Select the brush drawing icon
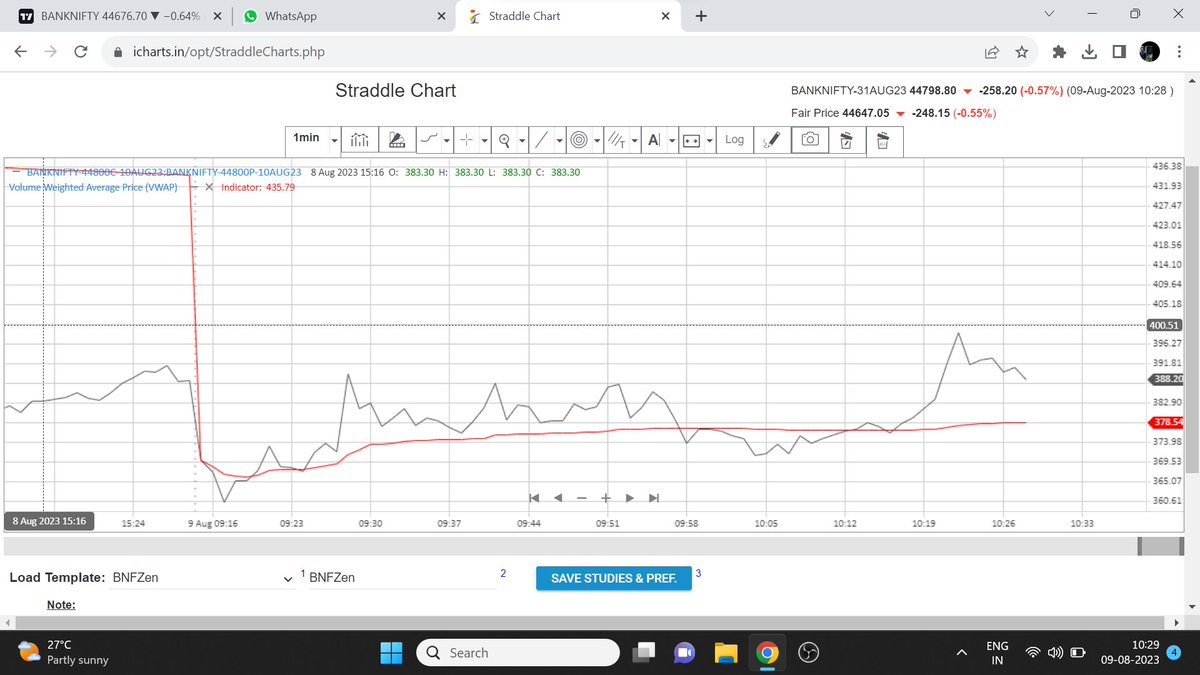Image resolution: width=1200 pixels, height=675 pixels. click(771, 140)
